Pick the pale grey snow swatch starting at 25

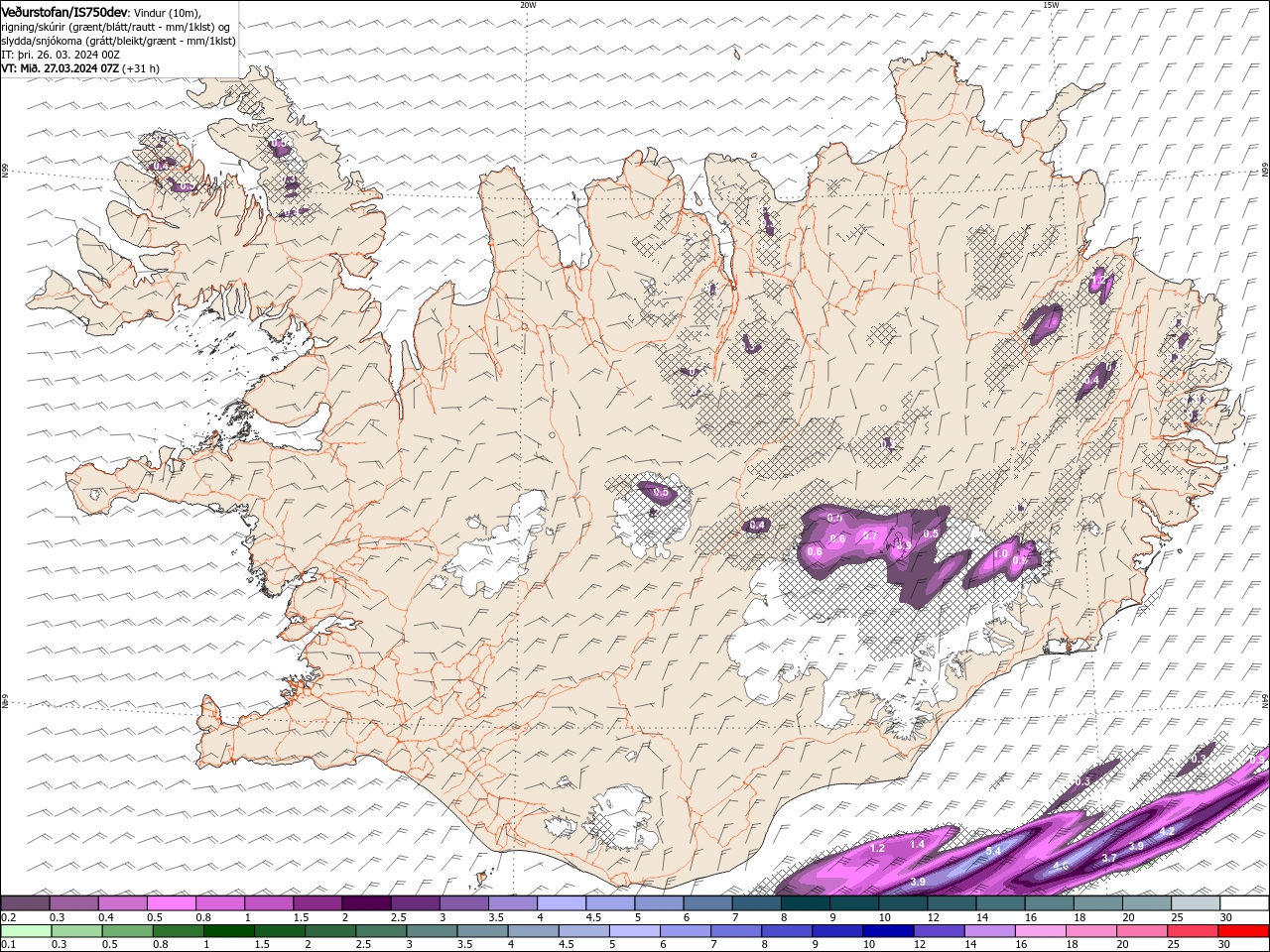(x=1196, y=903)
